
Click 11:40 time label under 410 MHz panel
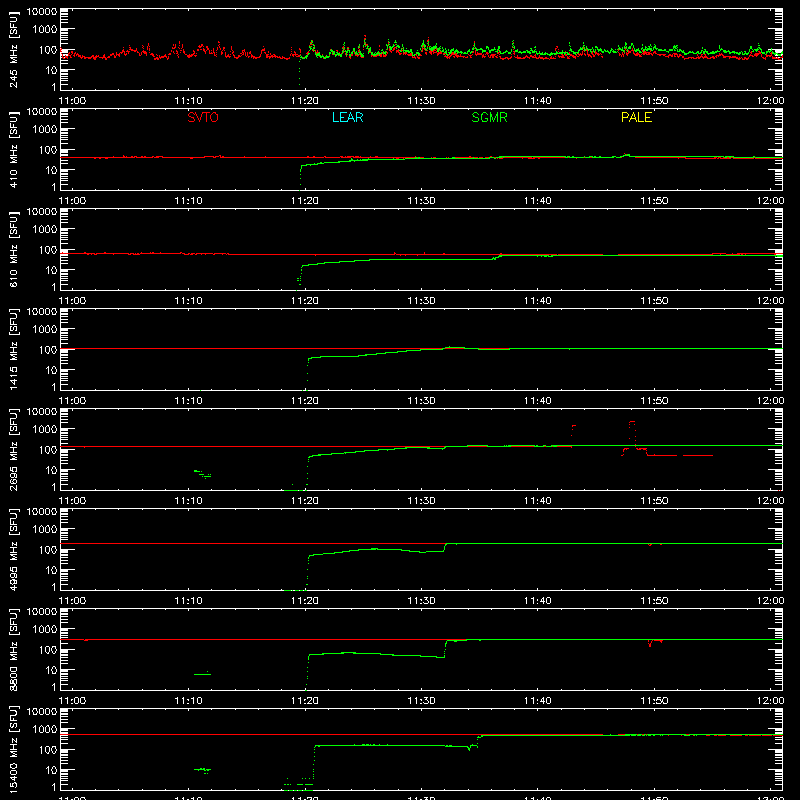538,201
